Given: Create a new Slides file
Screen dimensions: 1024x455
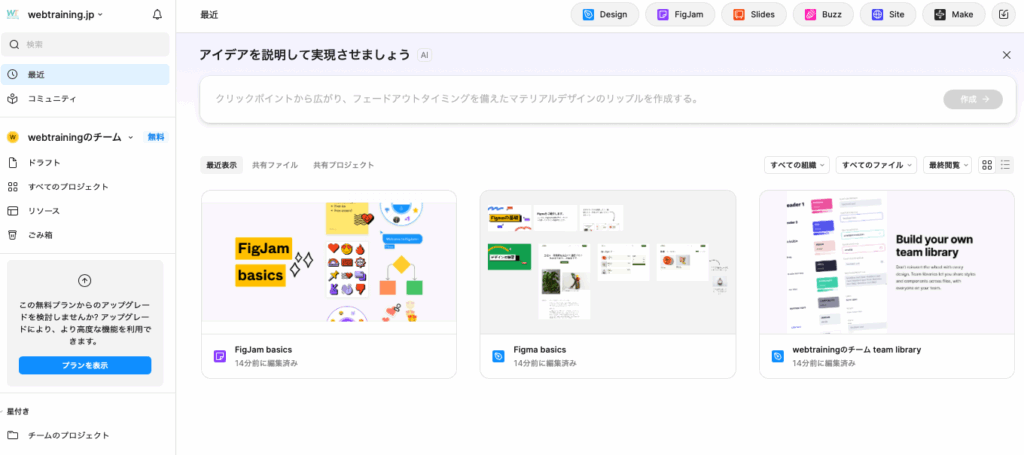Looking at the screenshot, I should click(x=752, y=15).
